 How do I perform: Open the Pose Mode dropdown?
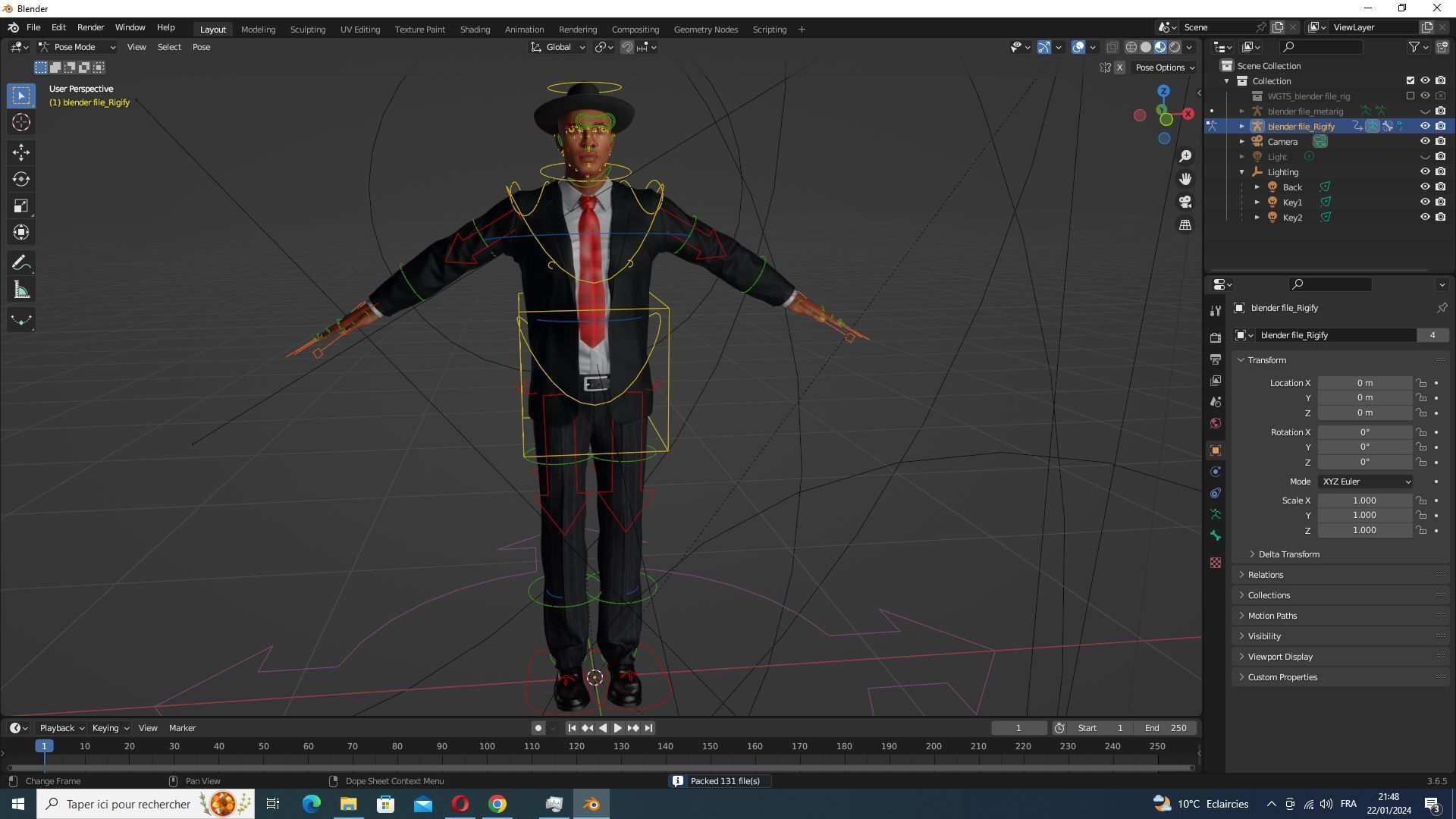(x=77, y=47)
